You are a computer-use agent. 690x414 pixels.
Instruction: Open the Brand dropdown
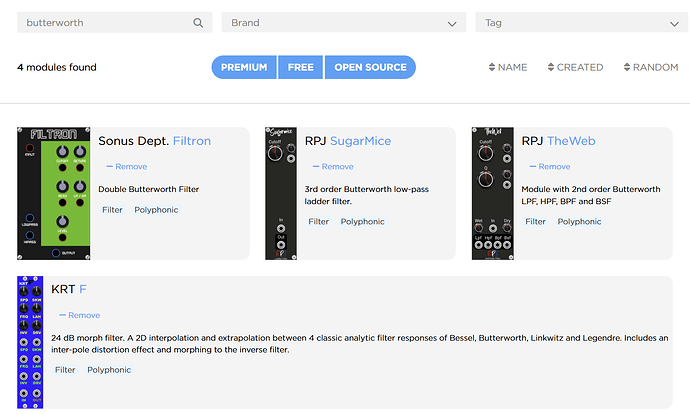click(x=343, y=22)
